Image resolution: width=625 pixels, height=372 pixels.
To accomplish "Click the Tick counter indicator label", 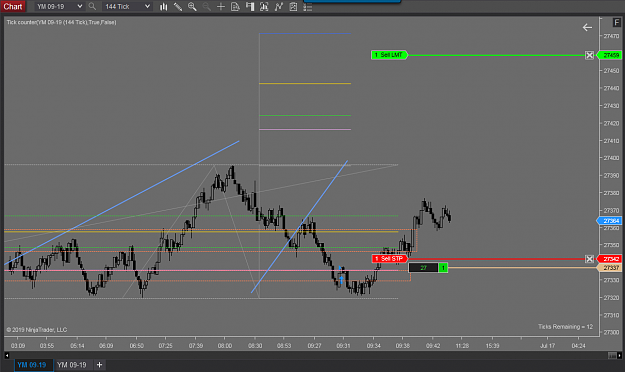I will coord(61,22).
